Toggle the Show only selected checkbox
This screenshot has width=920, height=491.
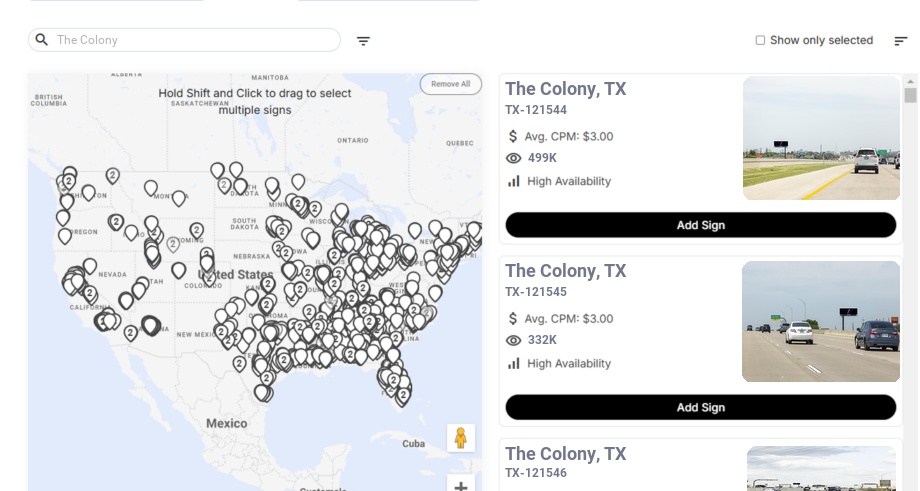coord(760,41)
